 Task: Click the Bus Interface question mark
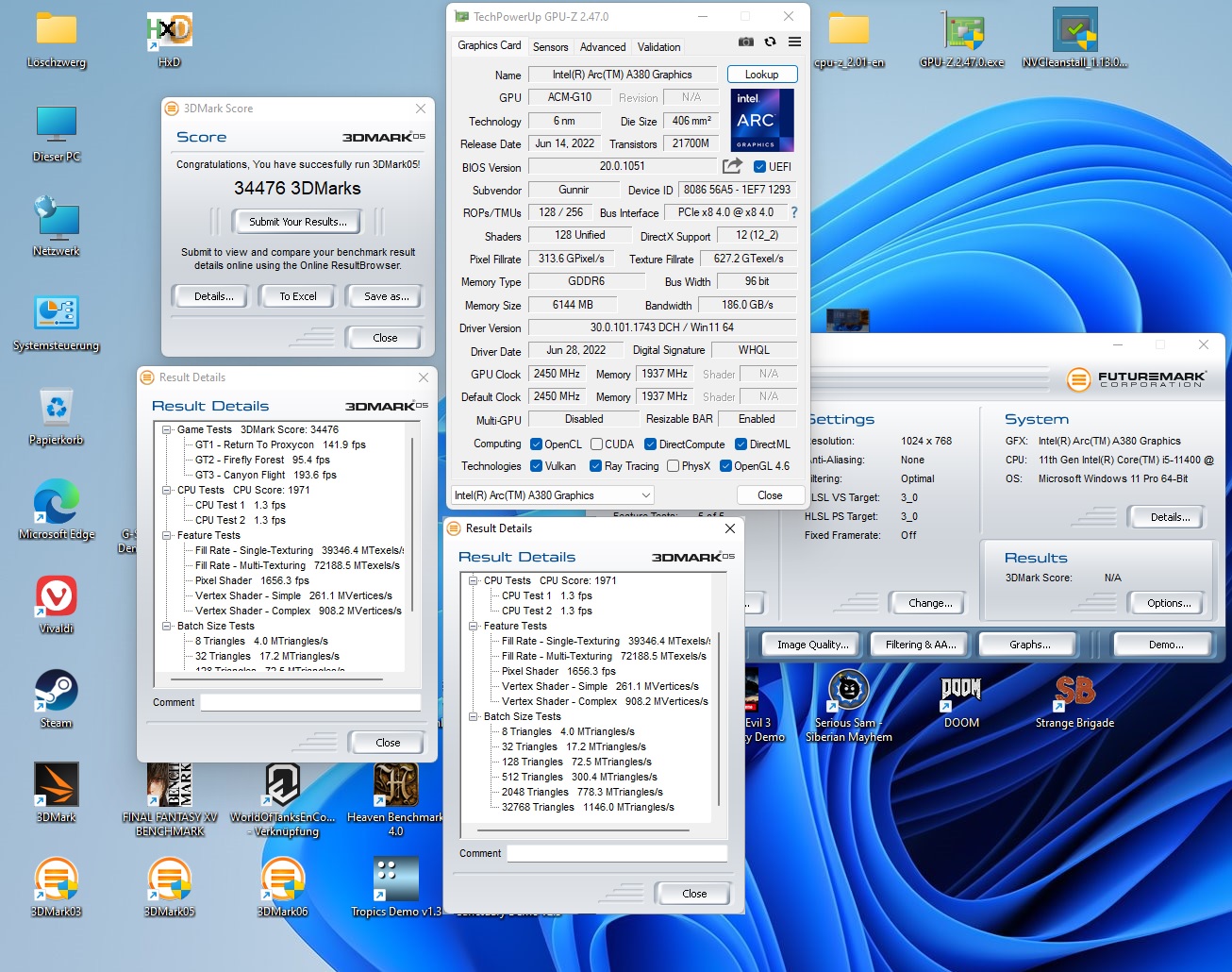[x=794, y=212]
